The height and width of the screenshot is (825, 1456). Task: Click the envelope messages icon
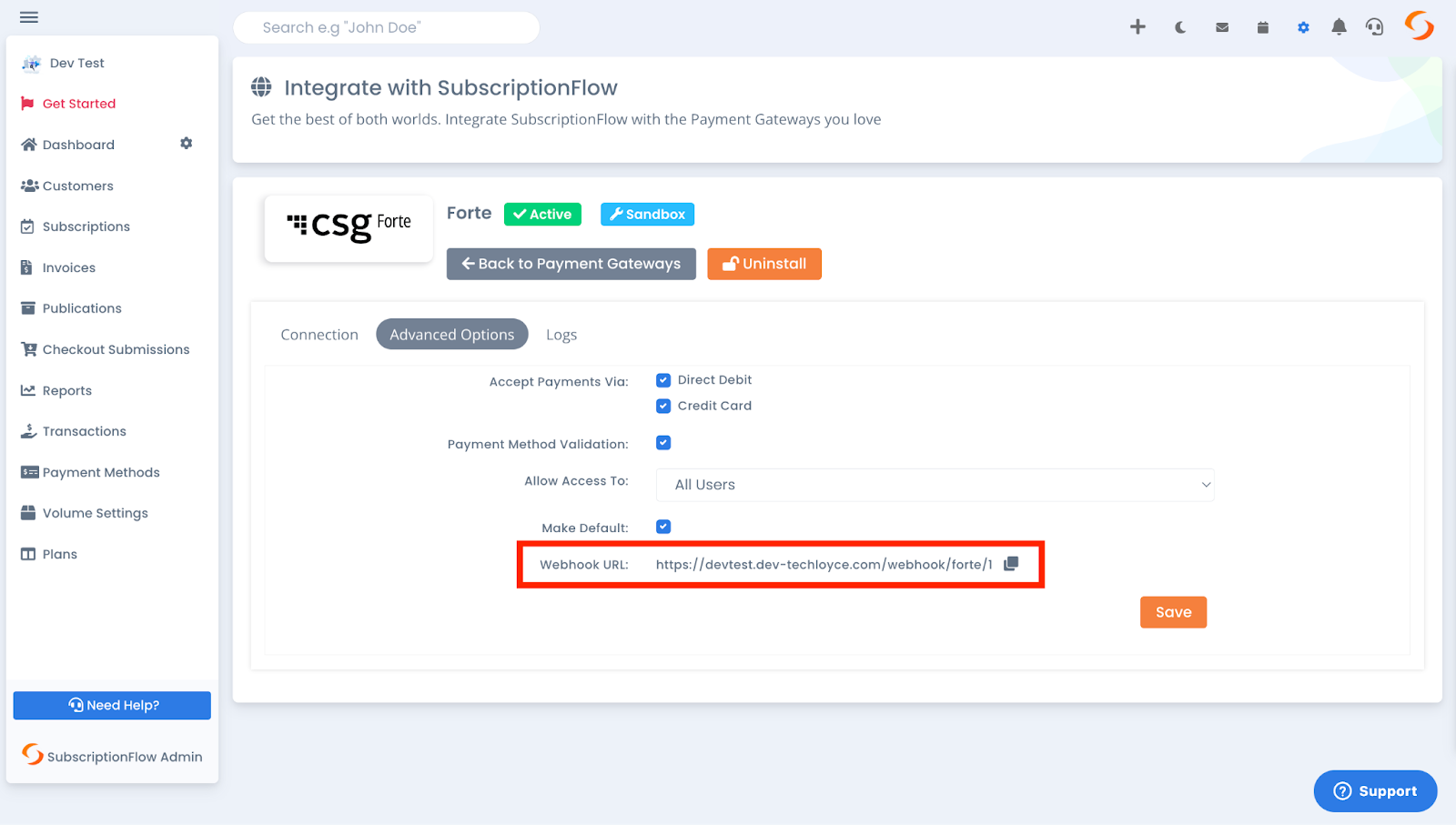(x=1220, y=27)
